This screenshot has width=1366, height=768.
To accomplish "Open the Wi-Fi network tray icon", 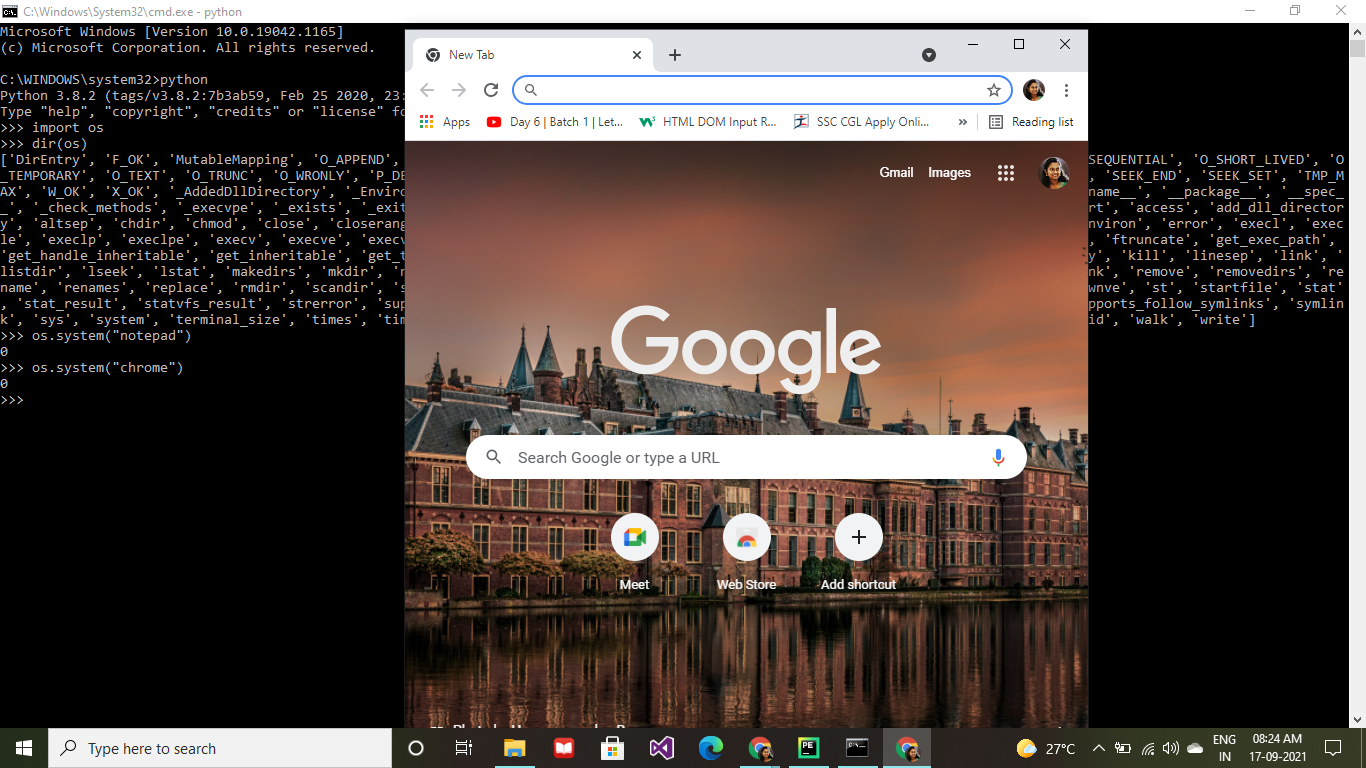I will 1147,748.
